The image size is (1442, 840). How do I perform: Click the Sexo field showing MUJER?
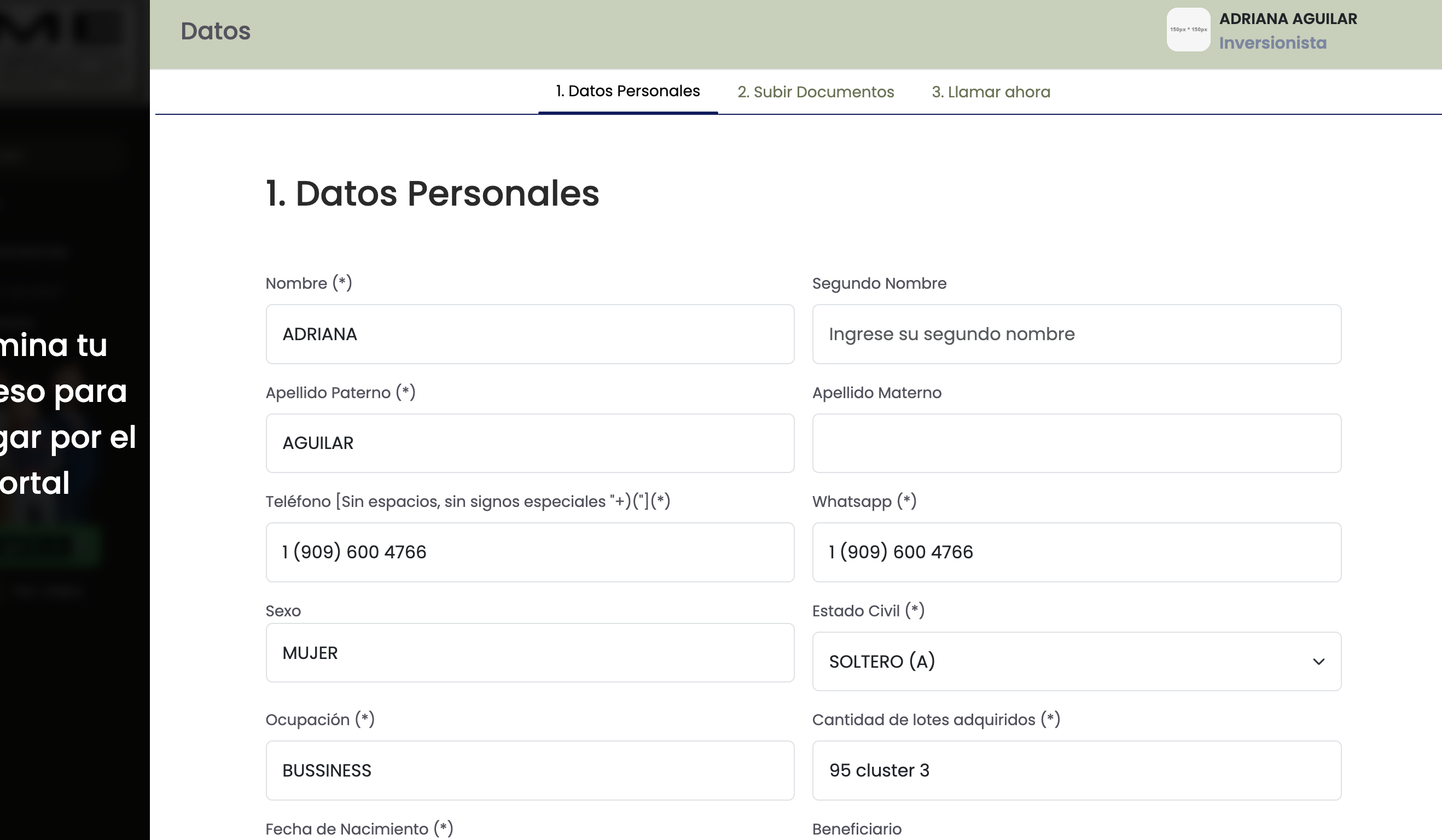[530, 653]
